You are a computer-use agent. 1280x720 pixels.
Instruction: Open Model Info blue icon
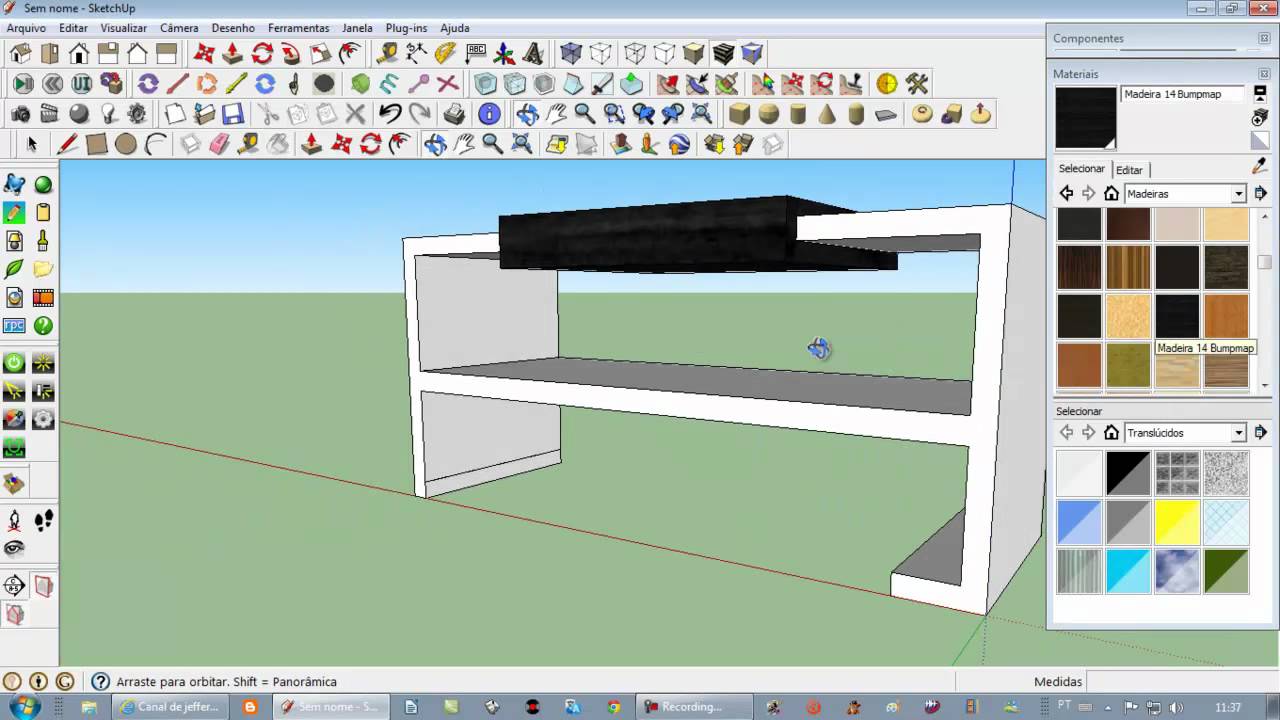(x=489, y=114)
